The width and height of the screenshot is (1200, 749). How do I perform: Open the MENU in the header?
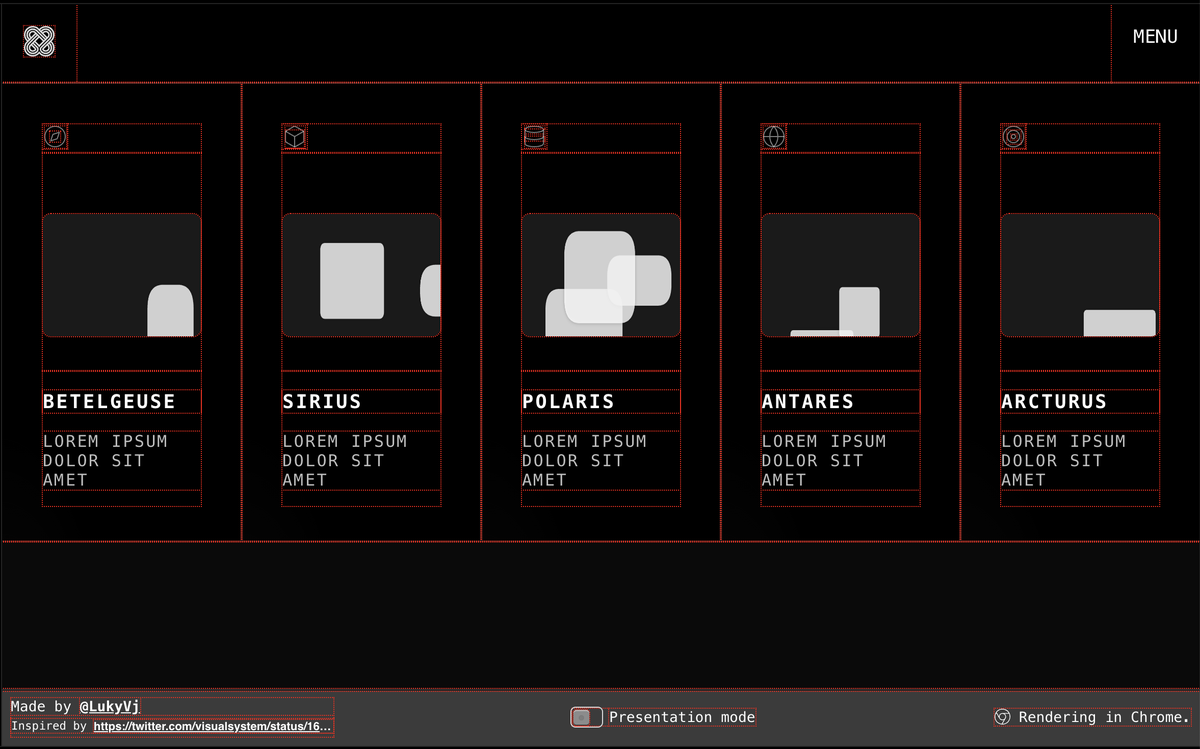pos(1155,37)
